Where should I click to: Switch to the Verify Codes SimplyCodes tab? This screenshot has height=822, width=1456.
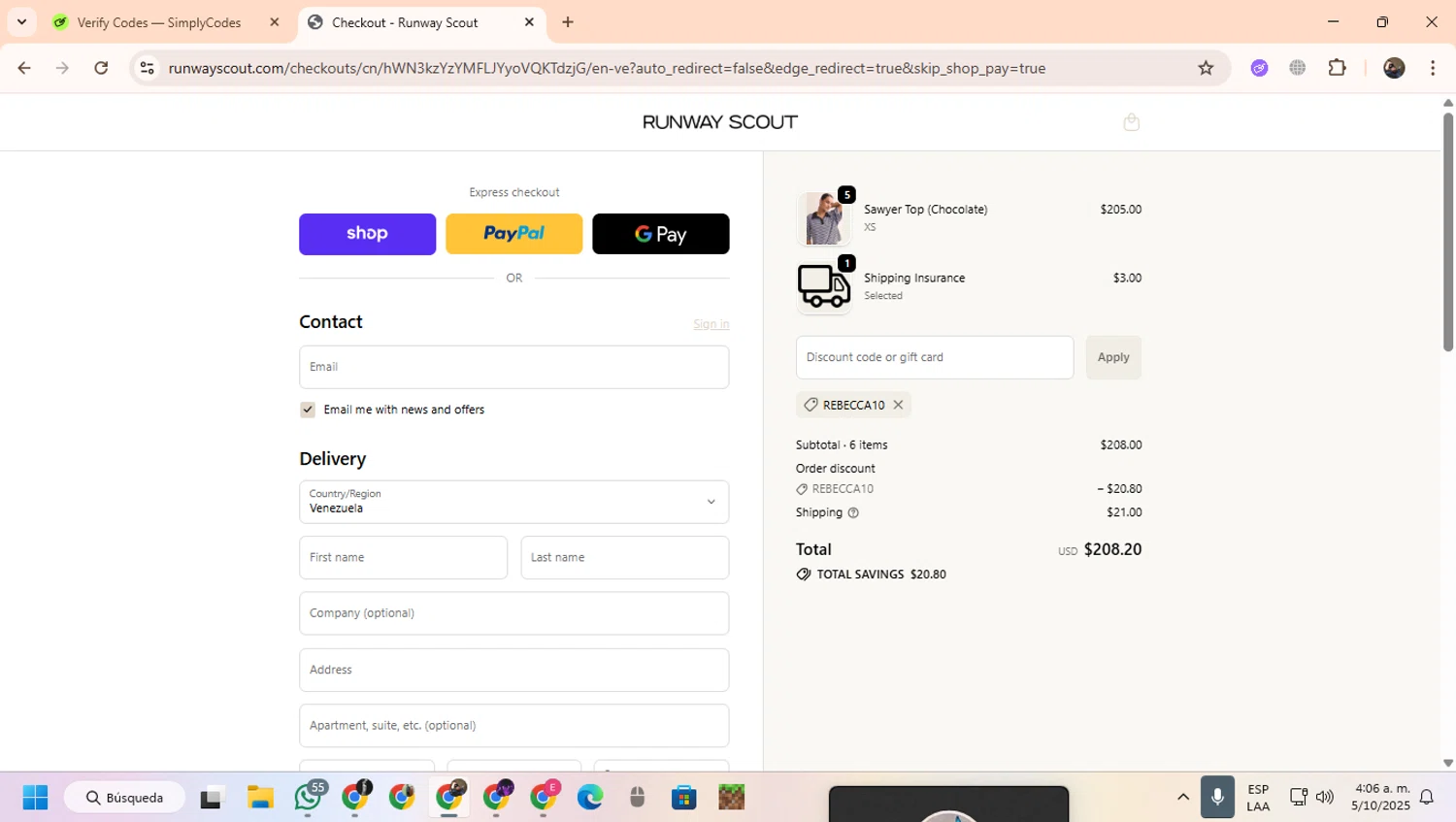click(x=159, y=22)
